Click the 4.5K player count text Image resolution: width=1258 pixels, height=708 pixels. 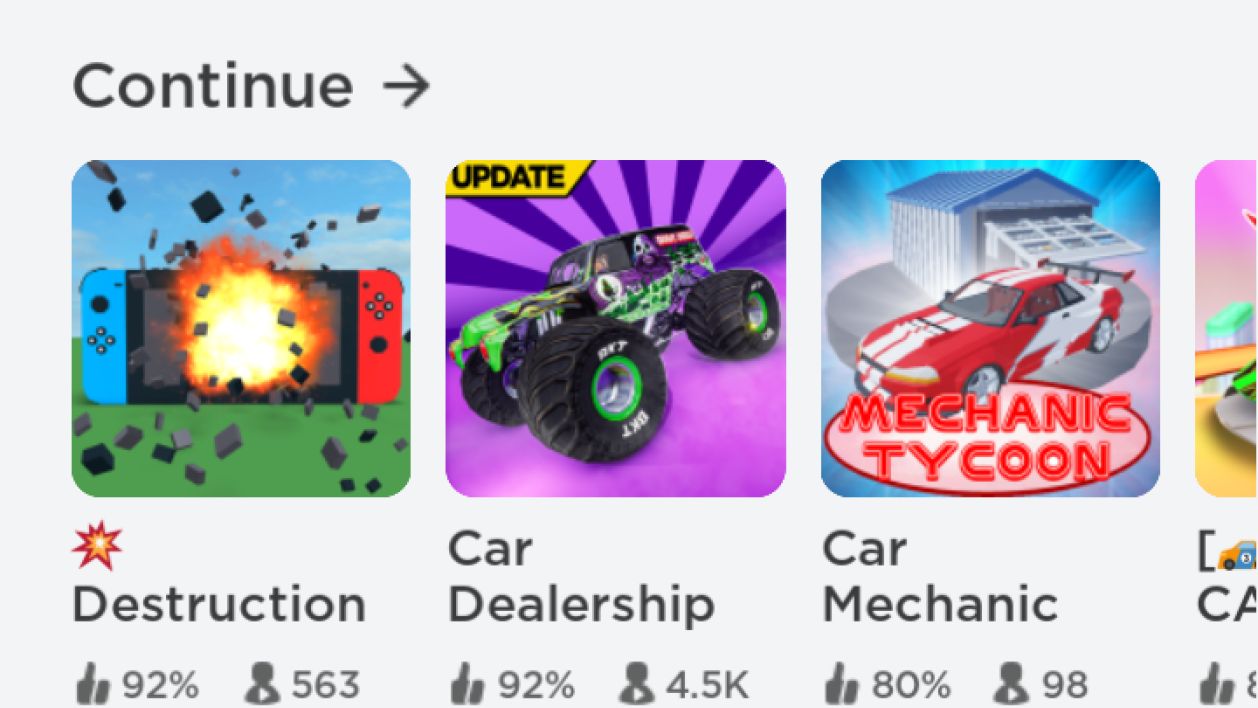(707, 686)
